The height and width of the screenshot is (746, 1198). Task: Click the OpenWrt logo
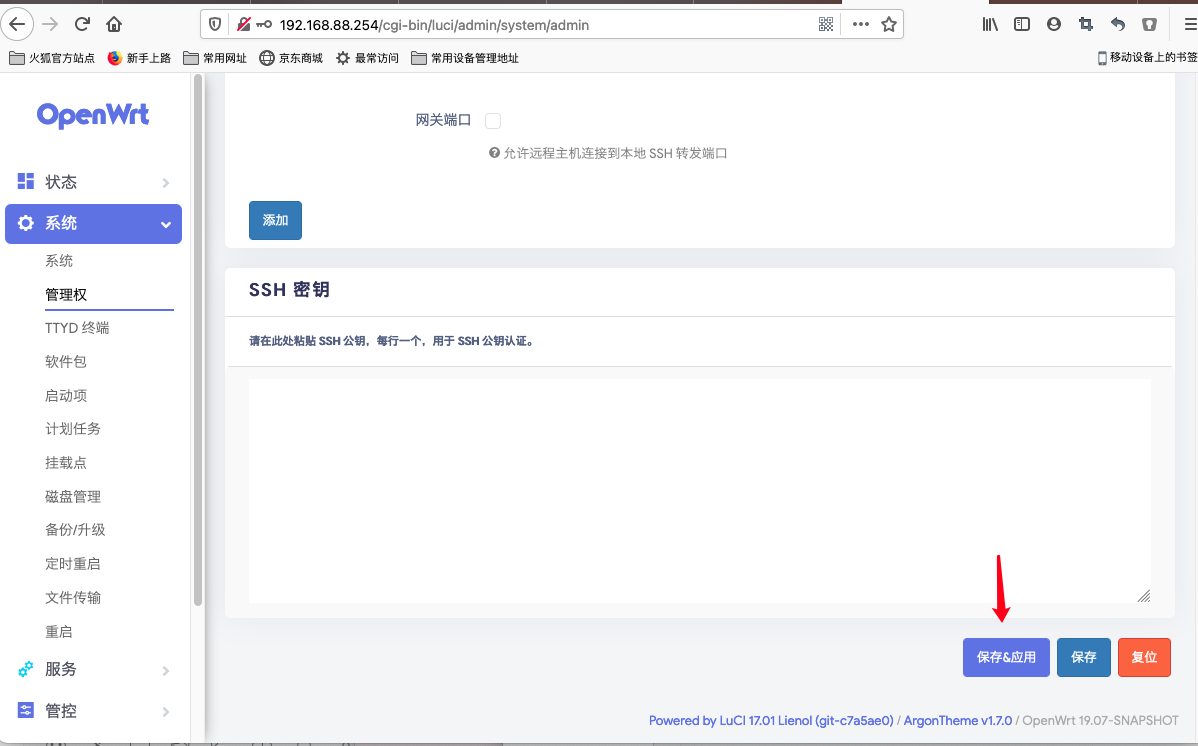pyautogui.click(x=93, y=115)
